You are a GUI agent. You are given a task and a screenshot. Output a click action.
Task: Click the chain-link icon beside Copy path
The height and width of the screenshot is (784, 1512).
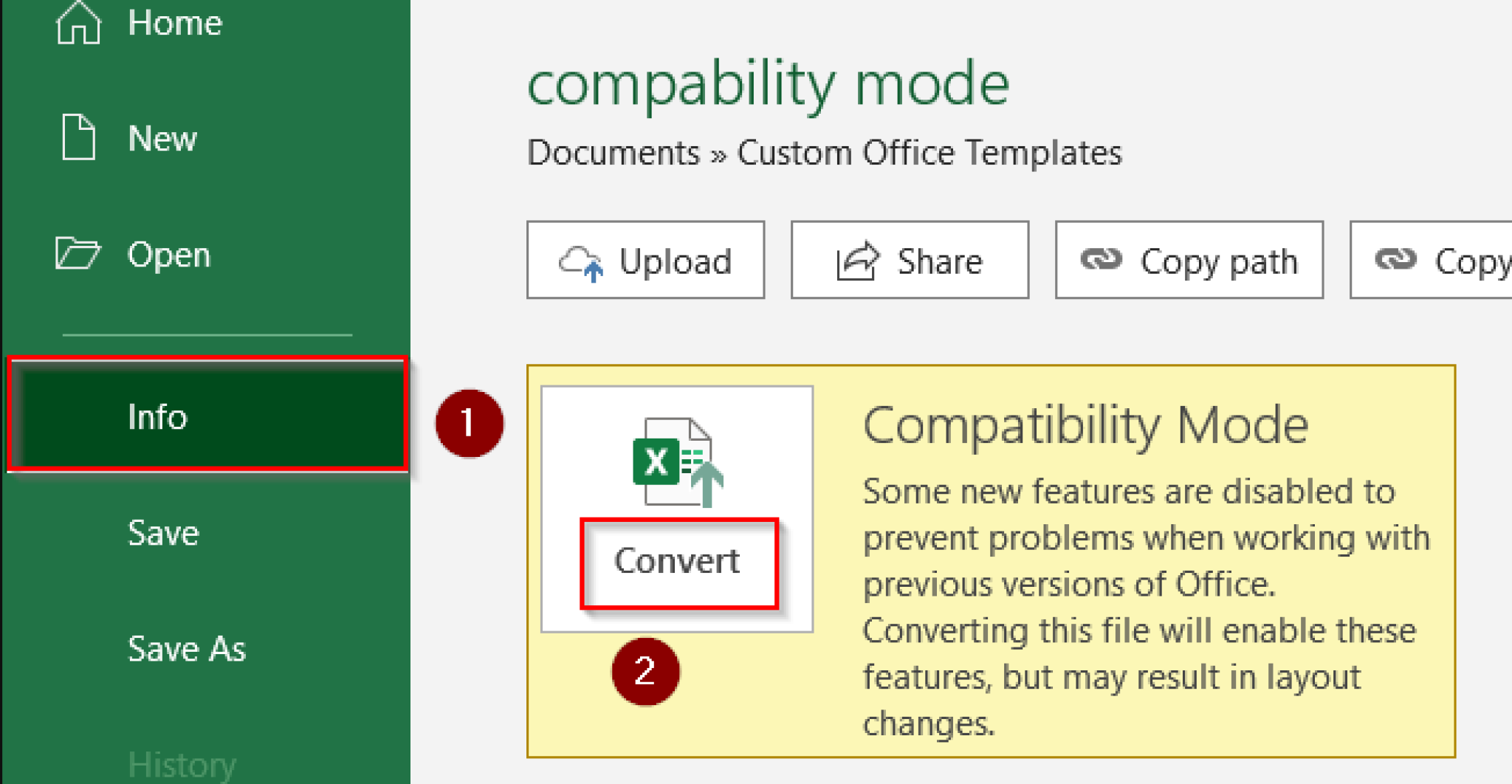coord(1101,260)
